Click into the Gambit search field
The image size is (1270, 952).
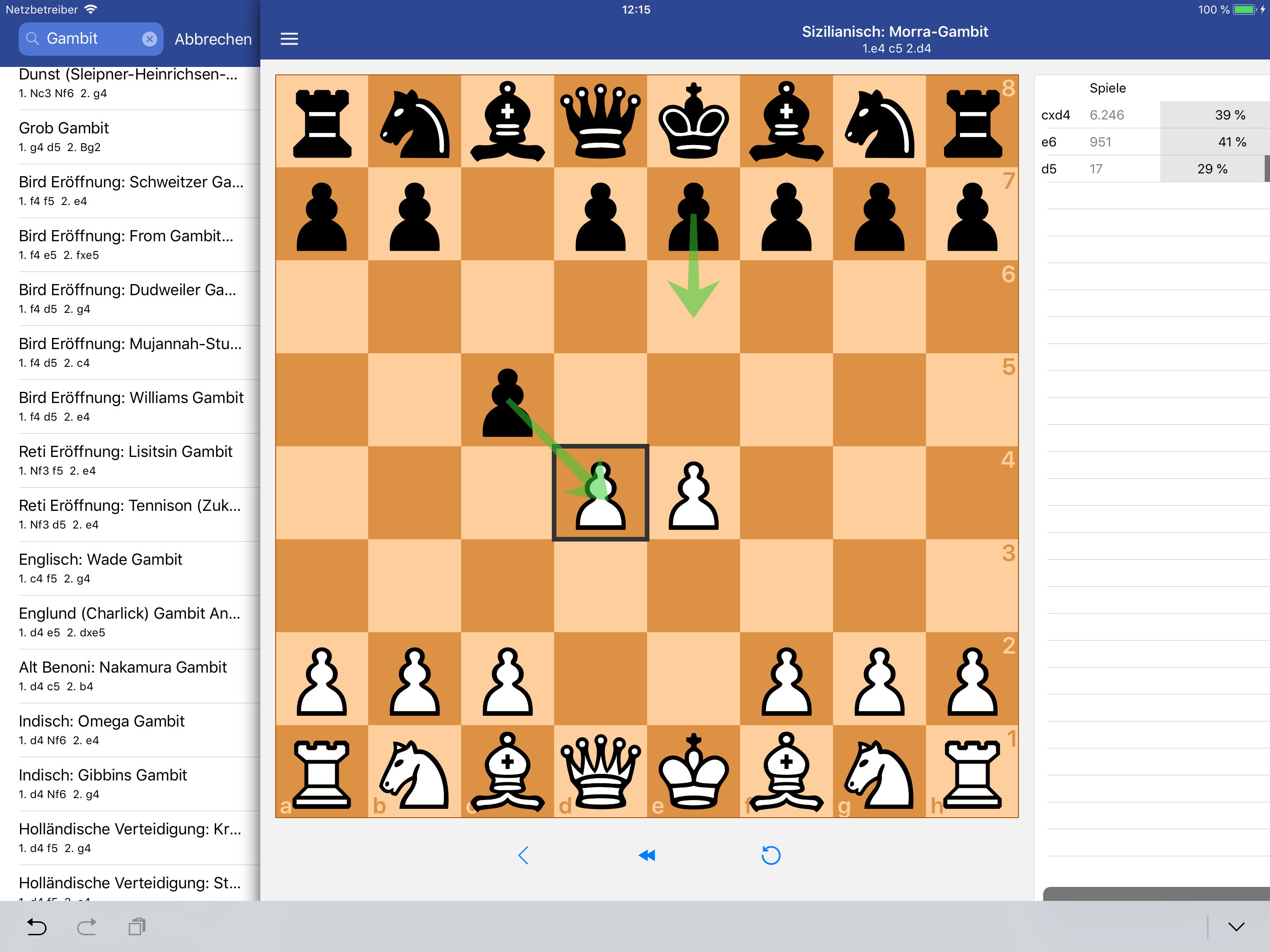coord(86,39)
